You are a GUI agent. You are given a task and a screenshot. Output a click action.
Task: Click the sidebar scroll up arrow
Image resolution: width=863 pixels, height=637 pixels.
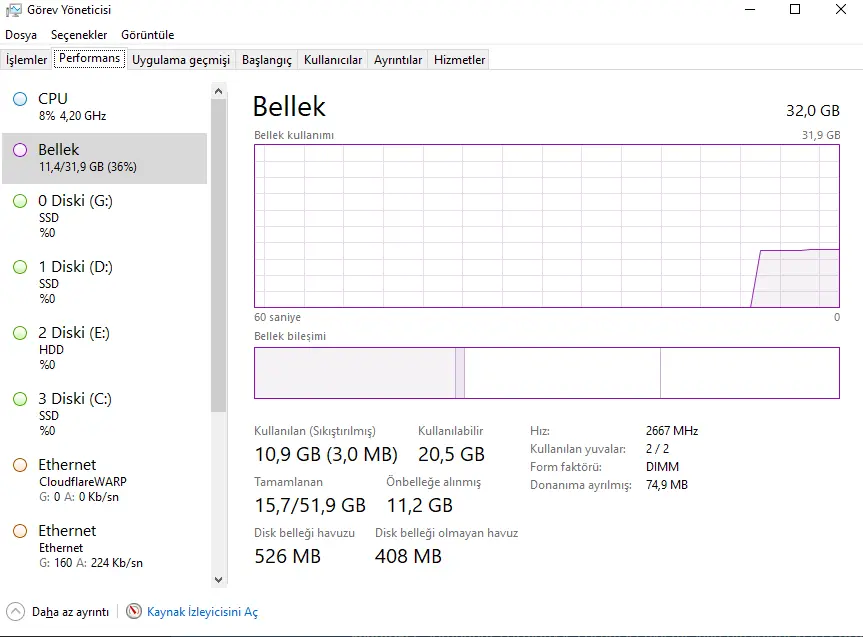coord(219,91)
